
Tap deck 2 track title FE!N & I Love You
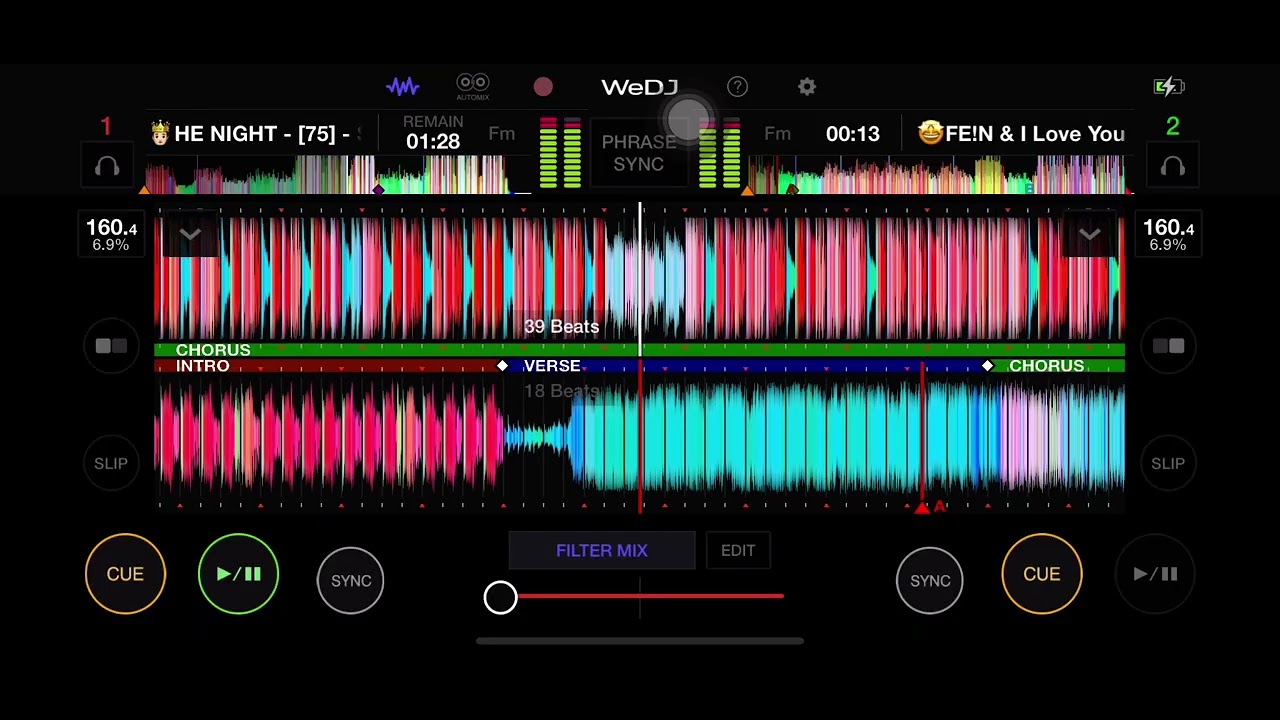pos(1021,134)
